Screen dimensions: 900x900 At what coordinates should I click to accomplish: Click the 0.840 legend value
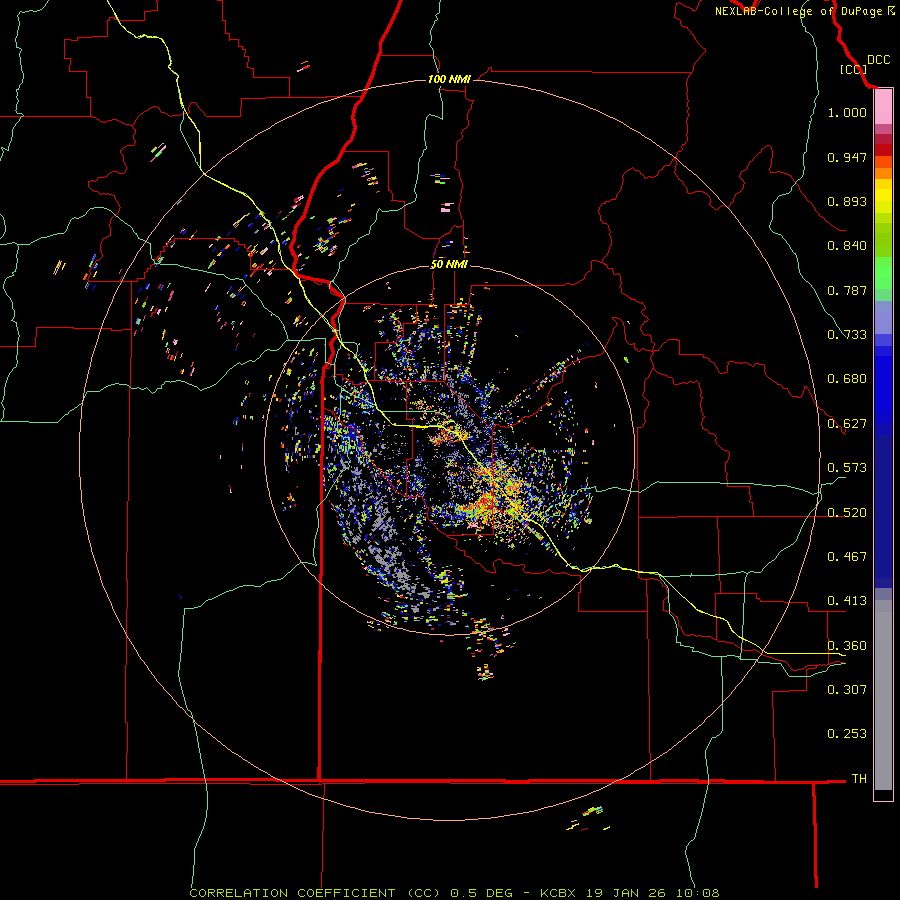coord(847,246)
